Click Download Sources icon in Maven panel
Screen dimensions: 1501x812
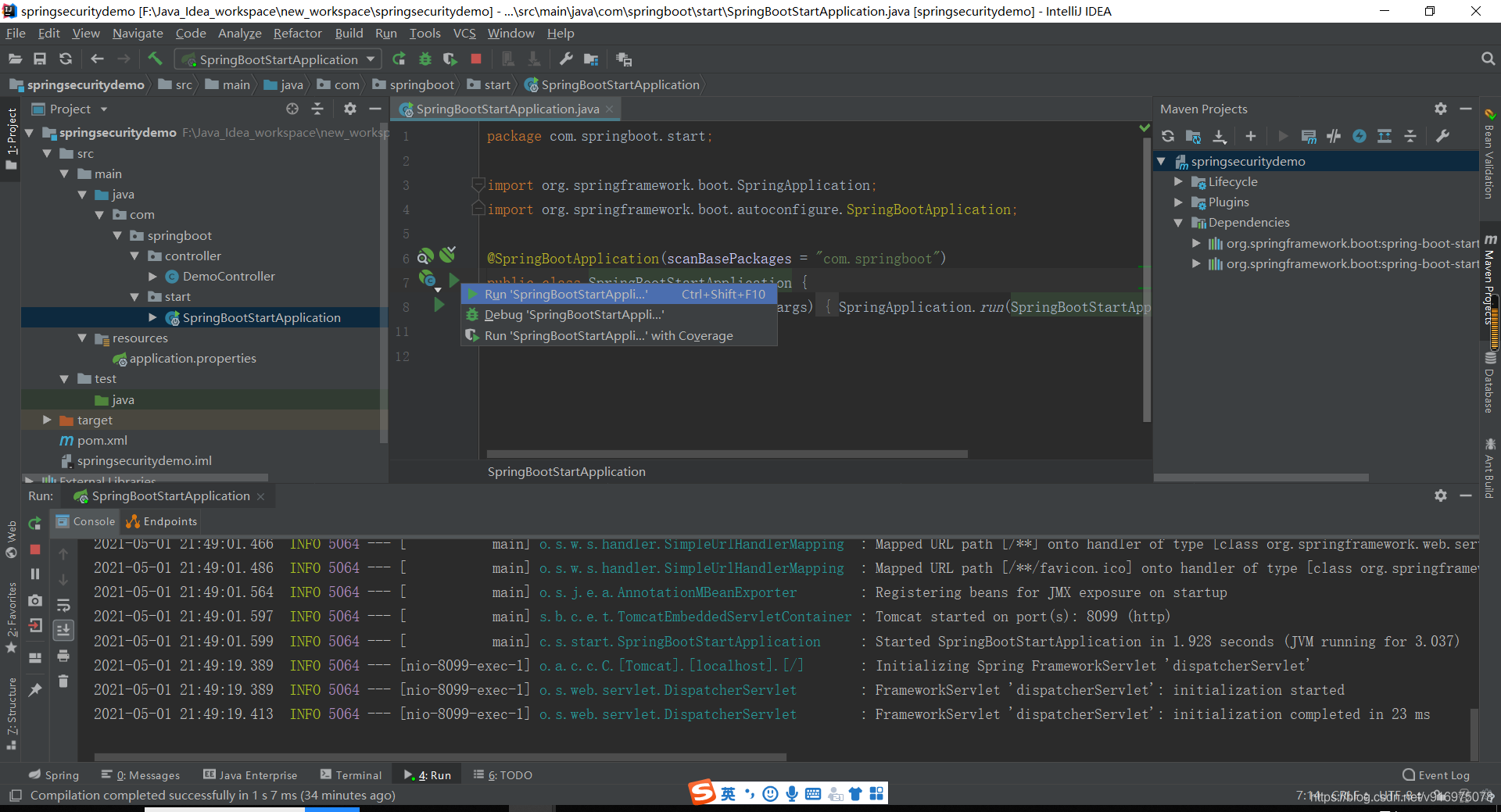[x=1220, y=136]
